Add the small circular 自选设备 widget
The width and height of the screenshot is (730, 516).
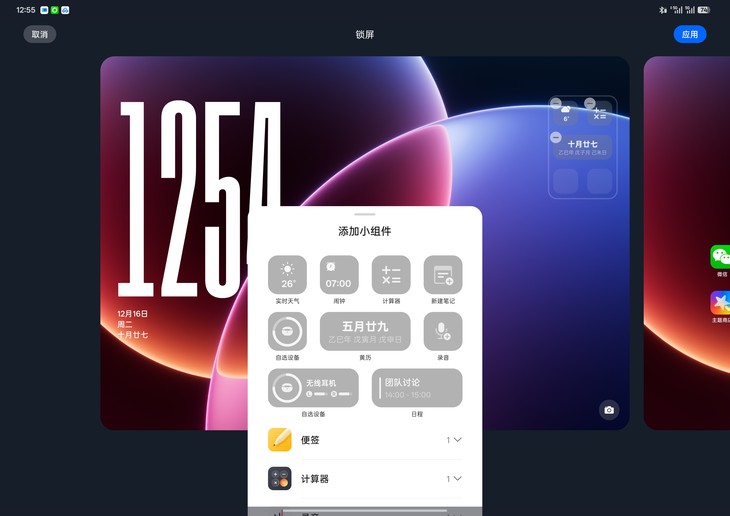pyautogui.click(x=287, y=331)
